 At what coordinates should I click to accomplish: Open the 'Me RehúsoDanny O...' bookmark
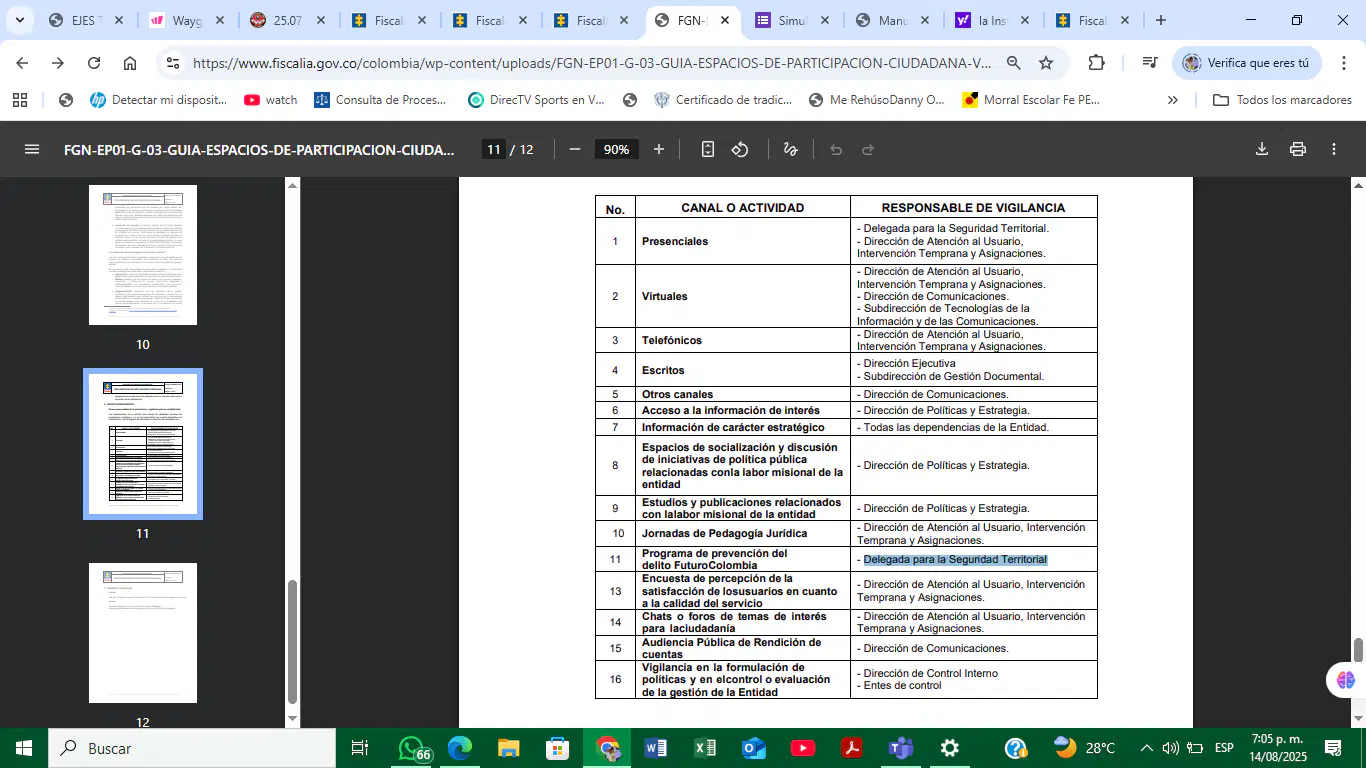coord(876,100)
